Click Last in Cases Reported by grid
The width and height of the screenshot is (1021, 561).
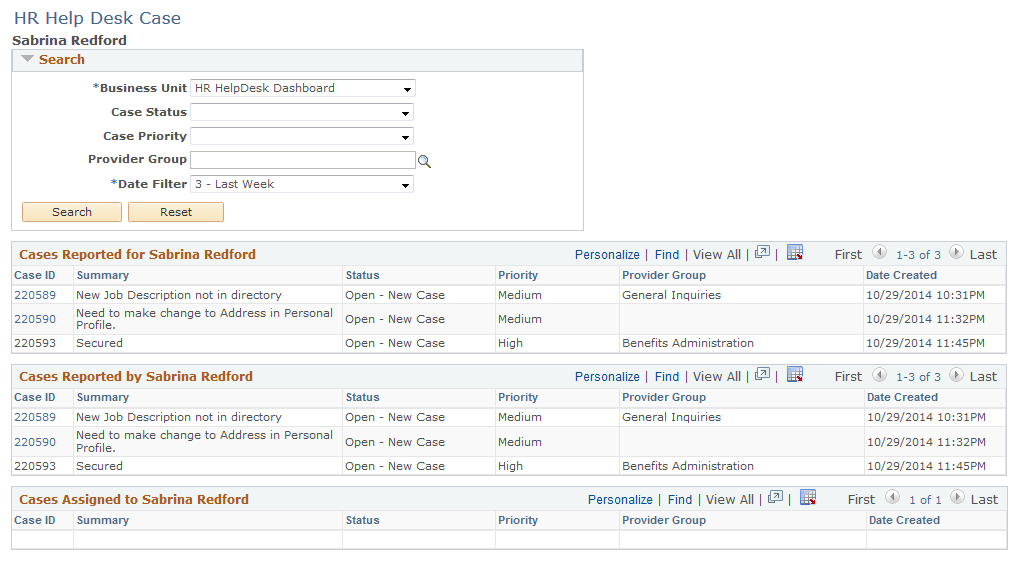pyautogui.click(x=983, y=376)
